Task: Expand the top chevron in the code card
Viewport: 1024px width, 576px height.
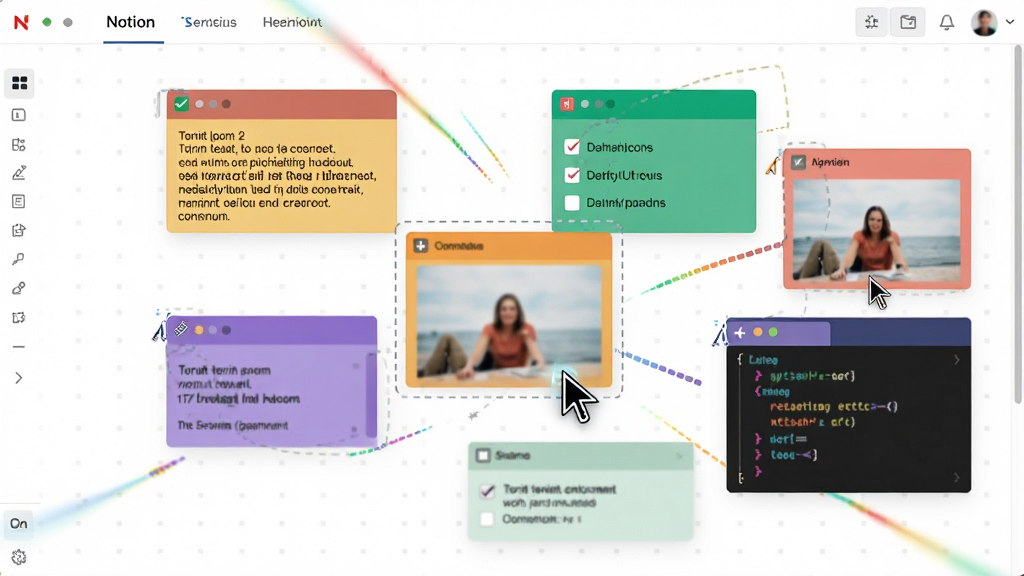Action: coord(957,360)
